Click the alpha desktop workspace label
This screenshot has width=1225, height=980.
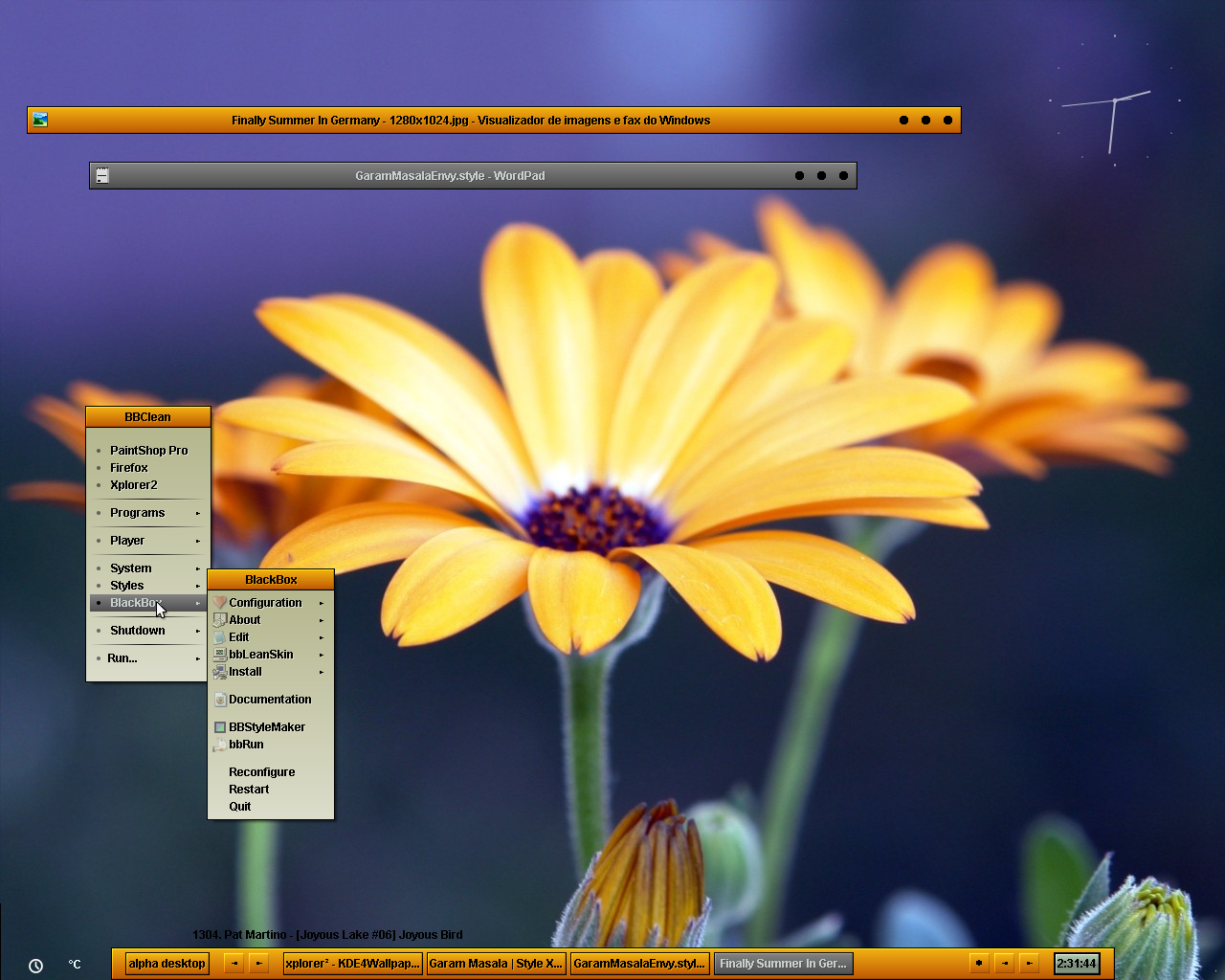pyautogui.click(x=167, y=964)
